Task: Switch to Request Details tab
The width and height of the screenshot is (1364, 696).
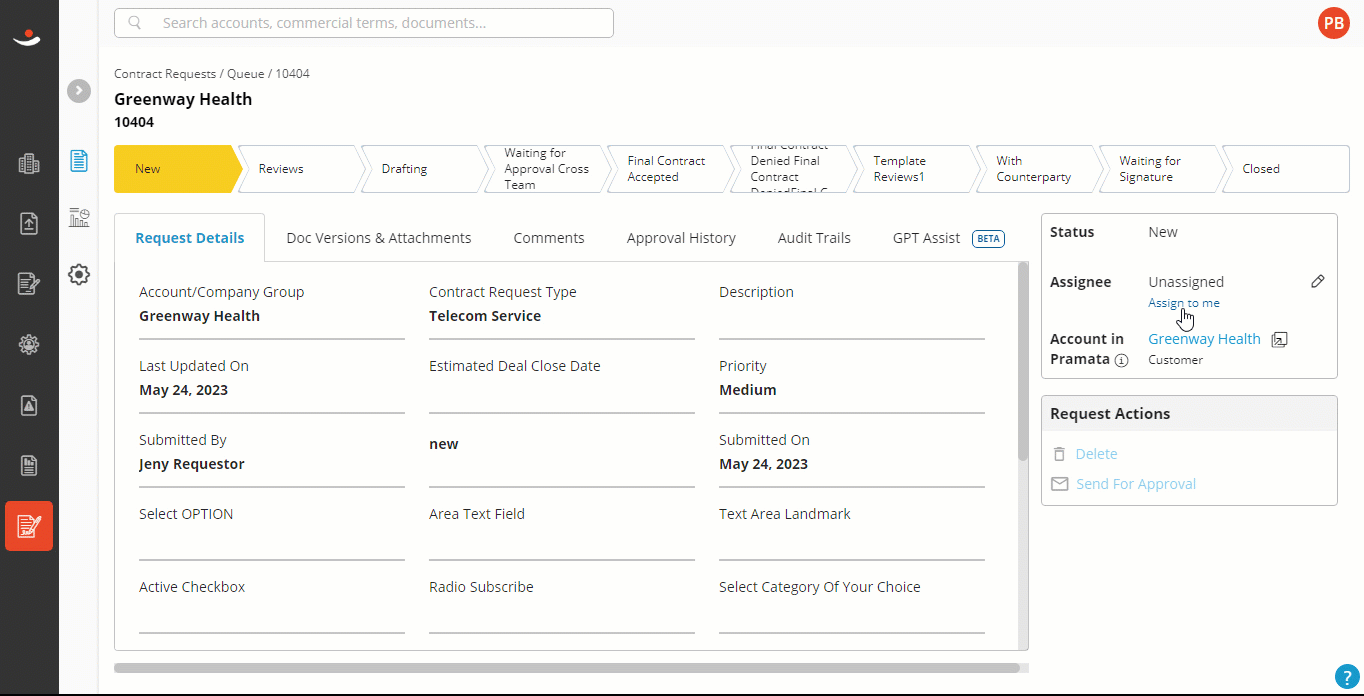Action: pos(190,238)
